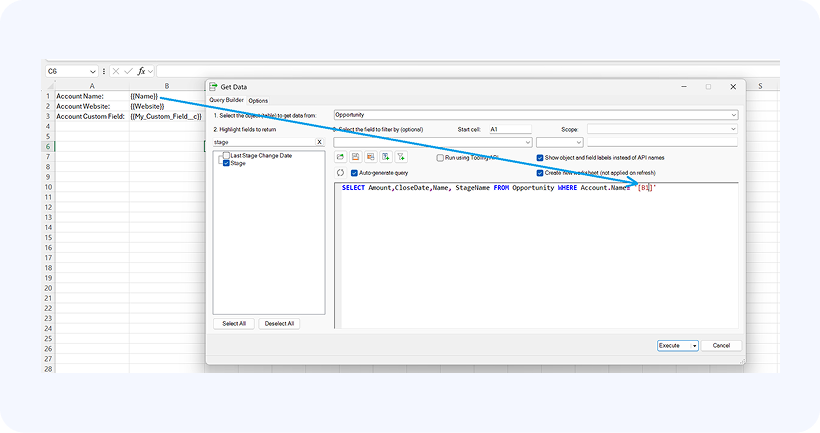Click the fourth query toolbar icon with plus

pos(386,157)
